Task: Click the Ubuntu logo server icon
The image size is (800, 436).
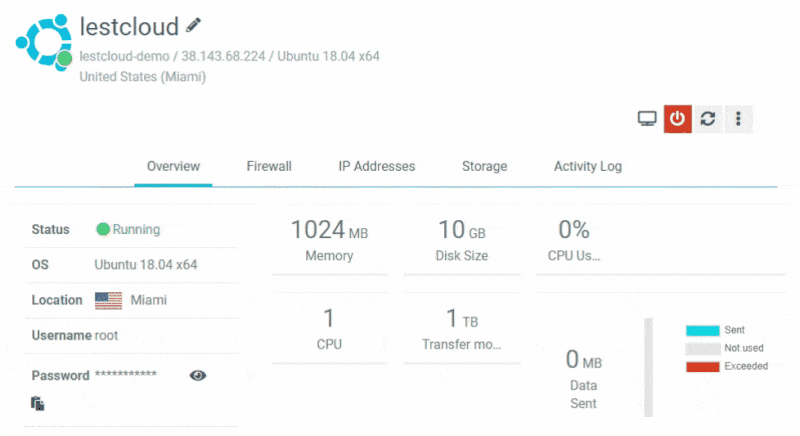Action: pyautogui.click(x=44, y=42)
